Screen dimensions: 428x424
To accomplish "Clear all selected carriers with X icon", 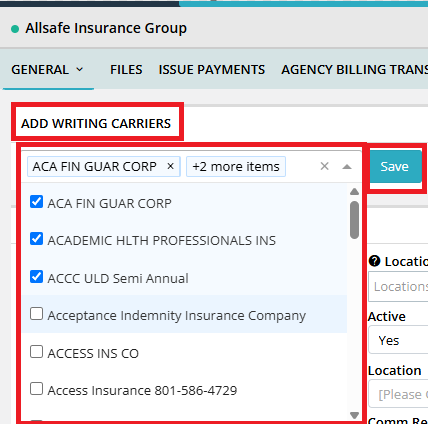I will point(324,166).
